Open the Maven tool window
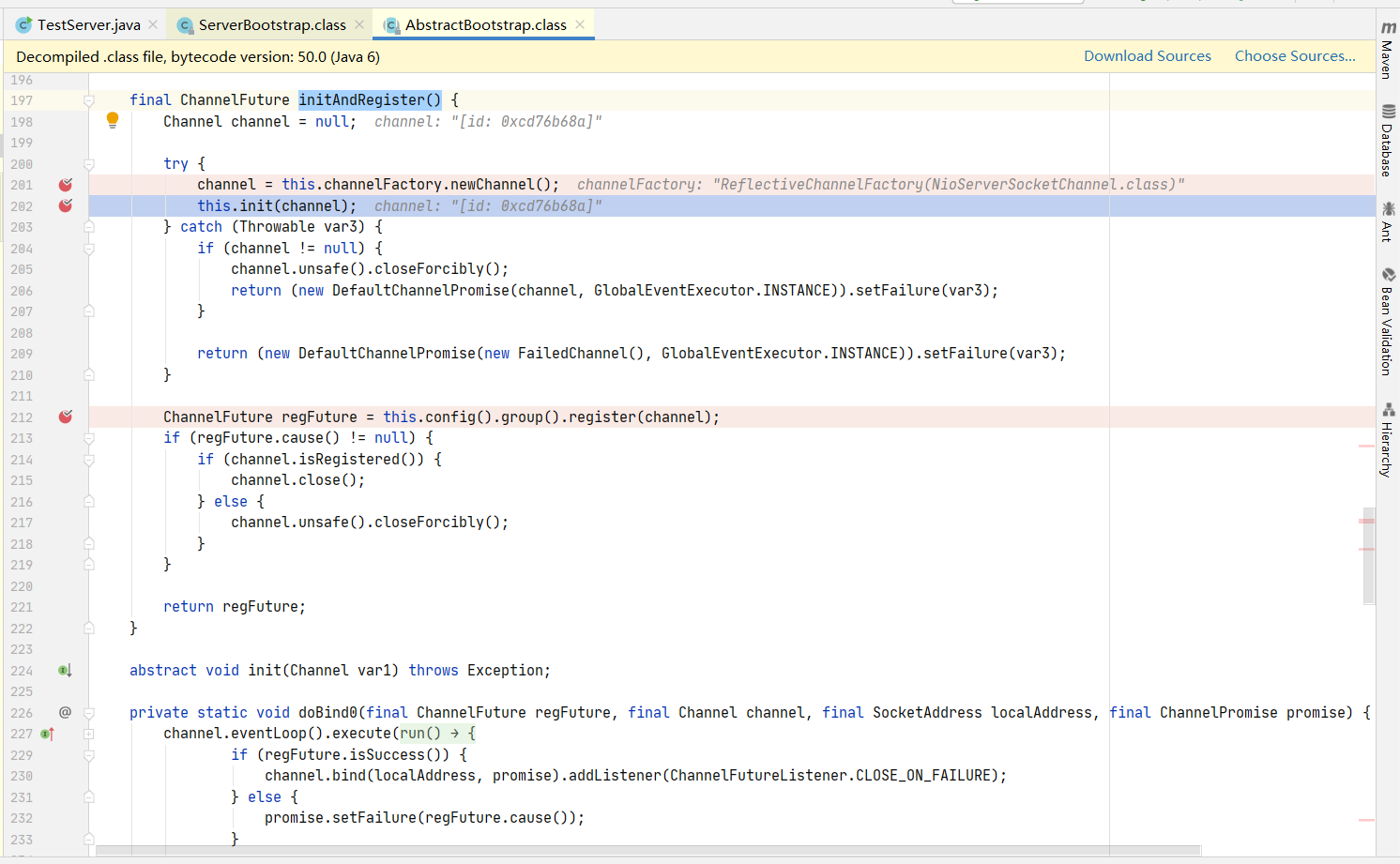This screenshot has height=864, width=1400. click(x=1388, y=50)
